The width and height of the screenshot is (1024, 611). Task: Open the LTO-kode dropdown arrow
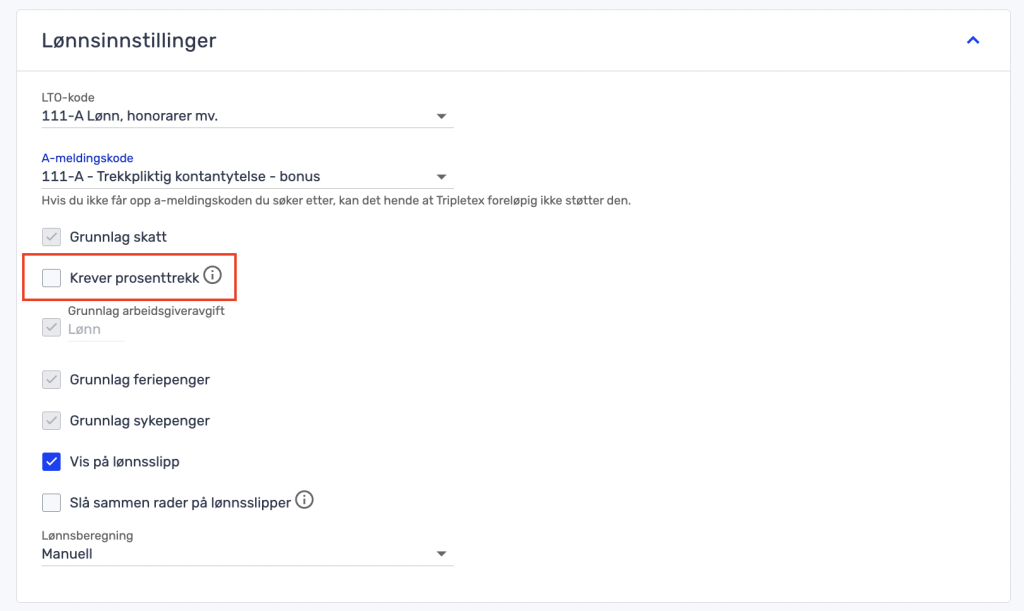(x=441, y=117)
